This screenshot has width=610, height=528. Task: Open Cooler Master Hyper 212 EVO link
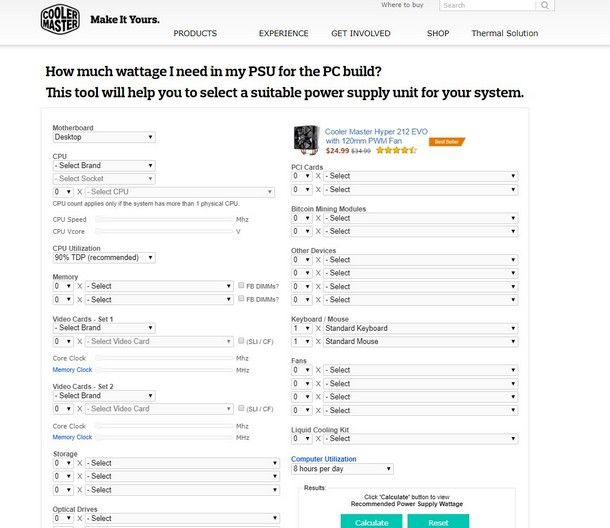coord(376,136)
